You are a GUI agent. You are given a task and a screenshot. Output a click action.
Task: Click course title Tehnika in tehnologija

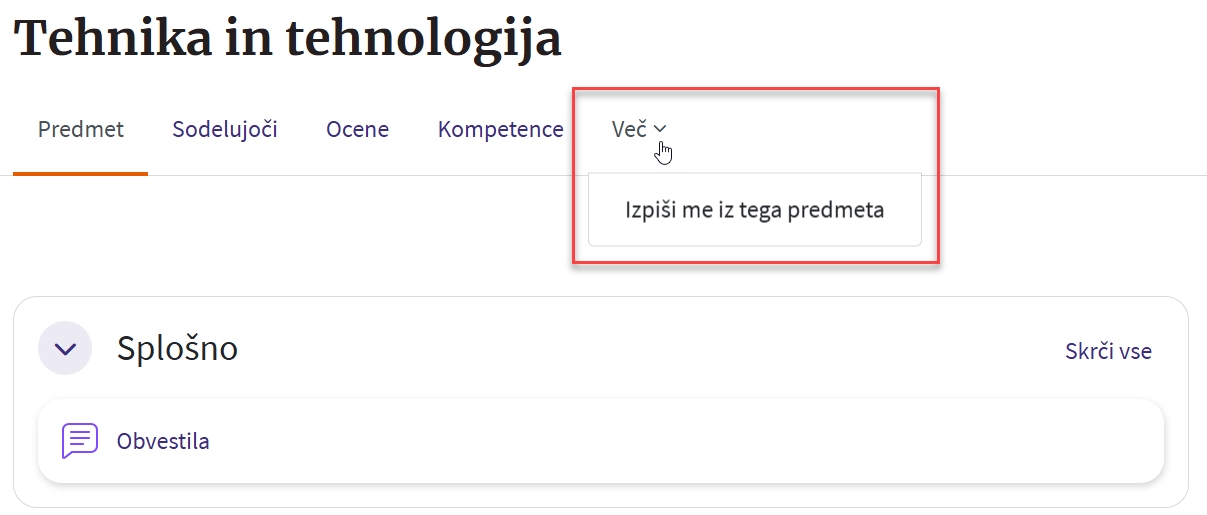287,38
